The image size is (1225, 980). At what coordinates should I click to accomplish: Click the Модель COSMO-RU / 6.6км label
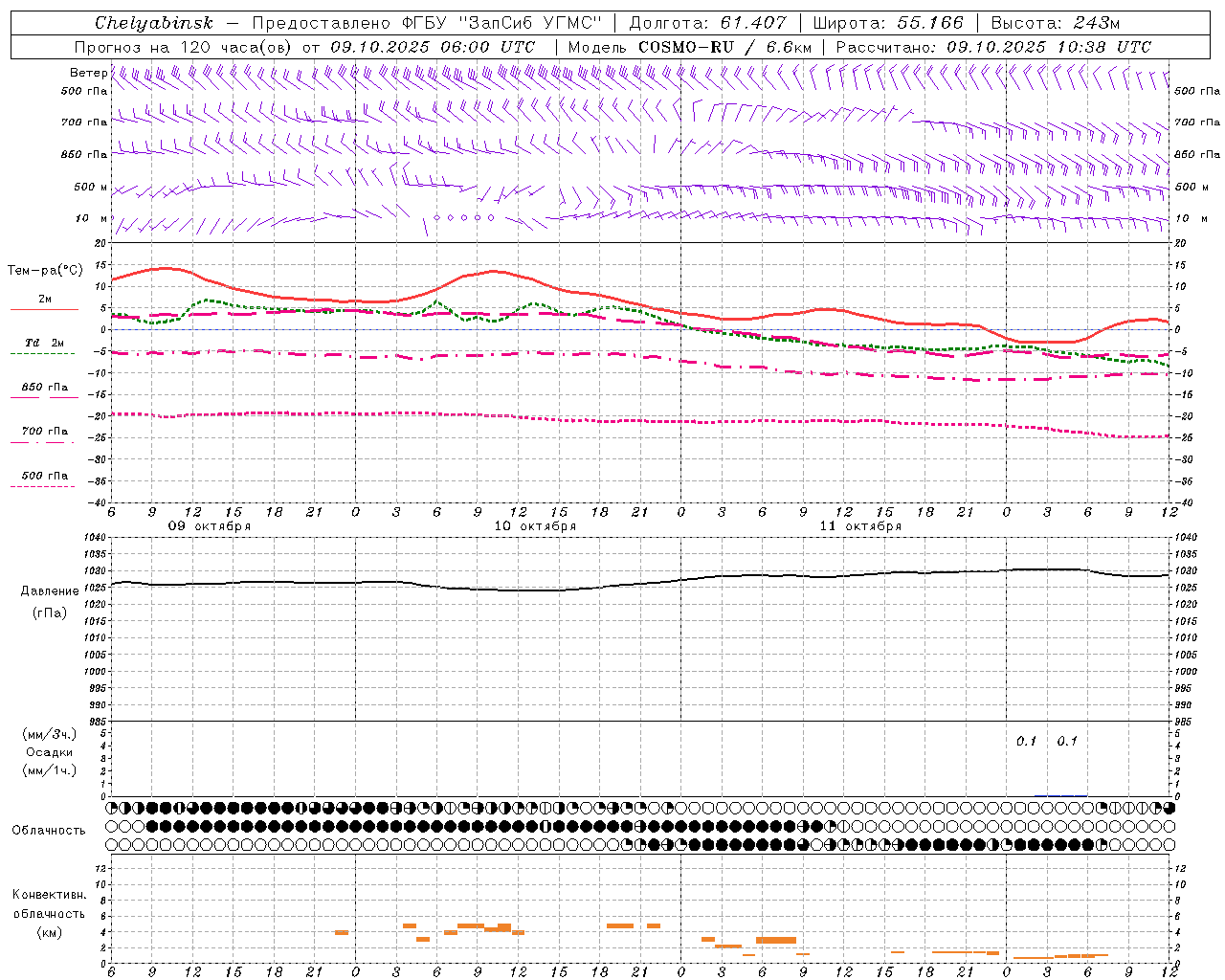click(x=690, y=47)
